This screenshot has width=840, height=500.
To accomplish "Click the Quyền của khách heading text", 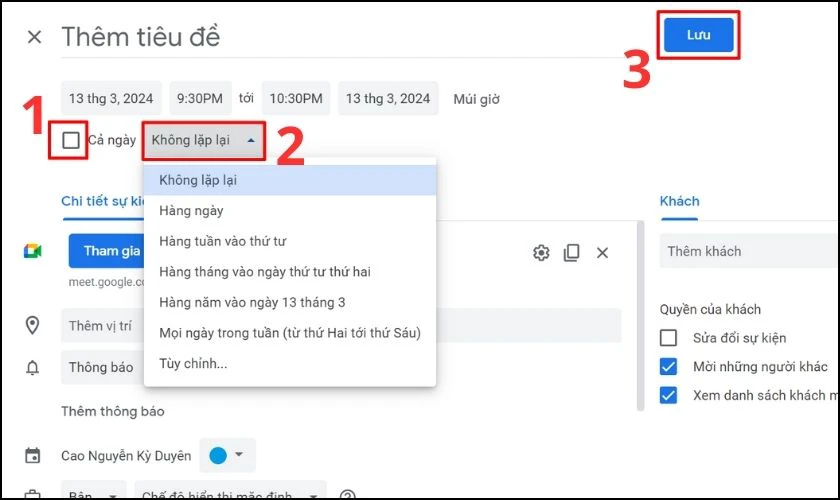I will click(x=710, y=309).
